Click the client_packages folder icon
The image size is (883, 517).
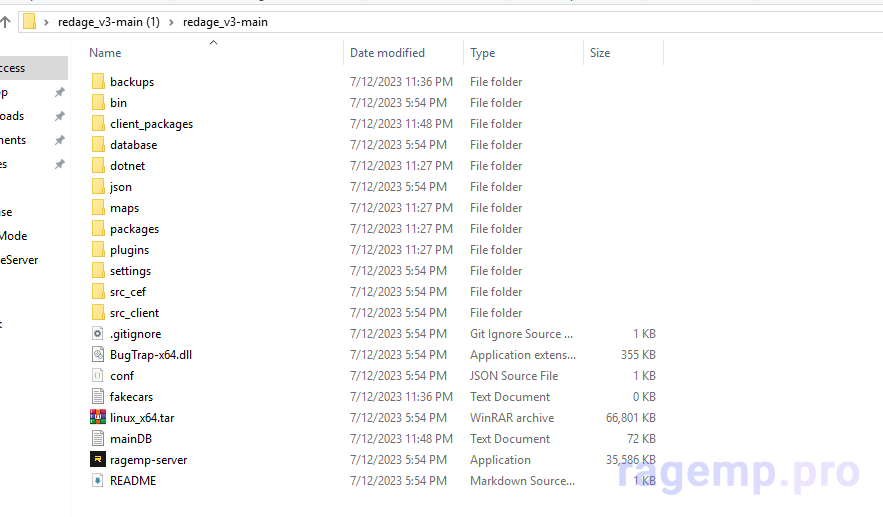point(97,124)
